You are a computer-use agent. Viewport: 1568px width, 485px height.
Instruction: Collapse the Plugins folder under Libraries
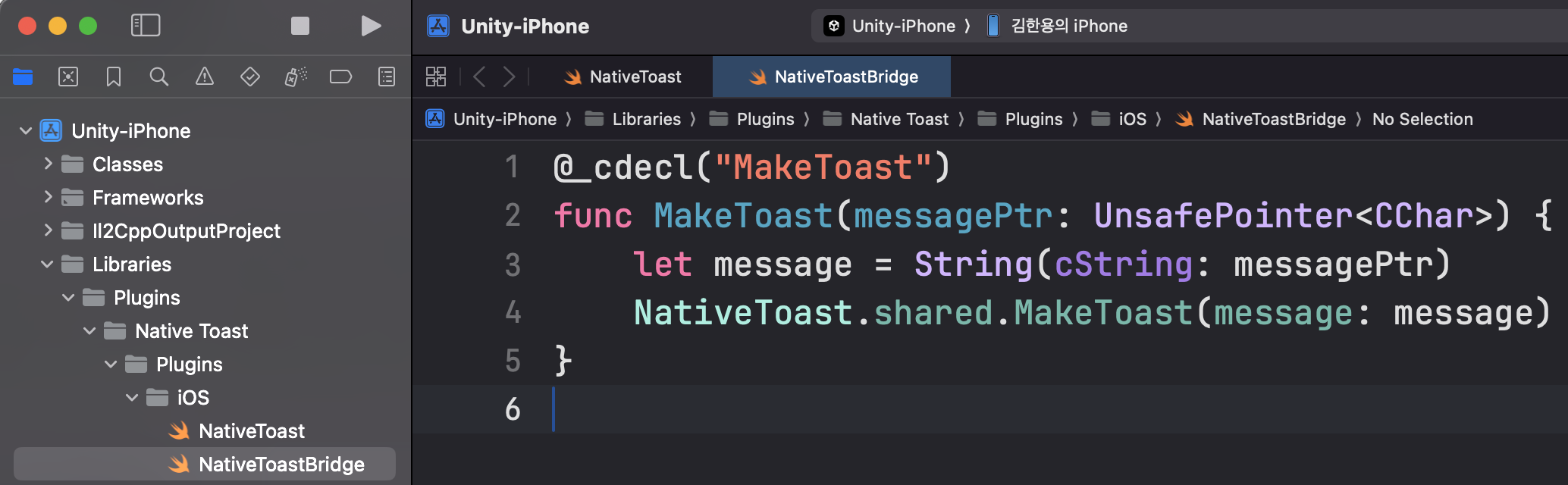[x=68, y=298]
